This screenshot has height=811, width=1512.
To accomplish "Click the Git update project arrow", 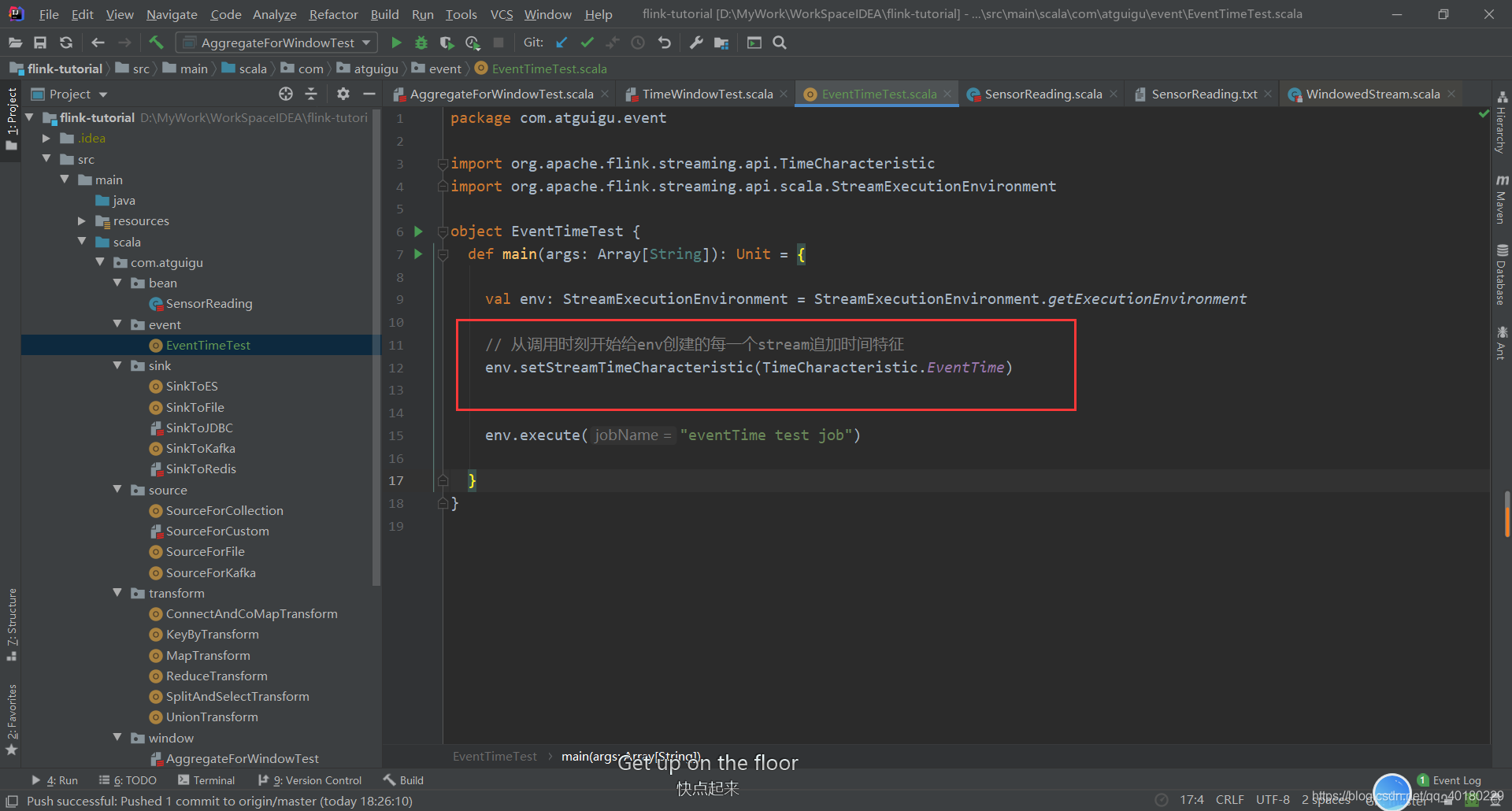I will click(561, 43).
